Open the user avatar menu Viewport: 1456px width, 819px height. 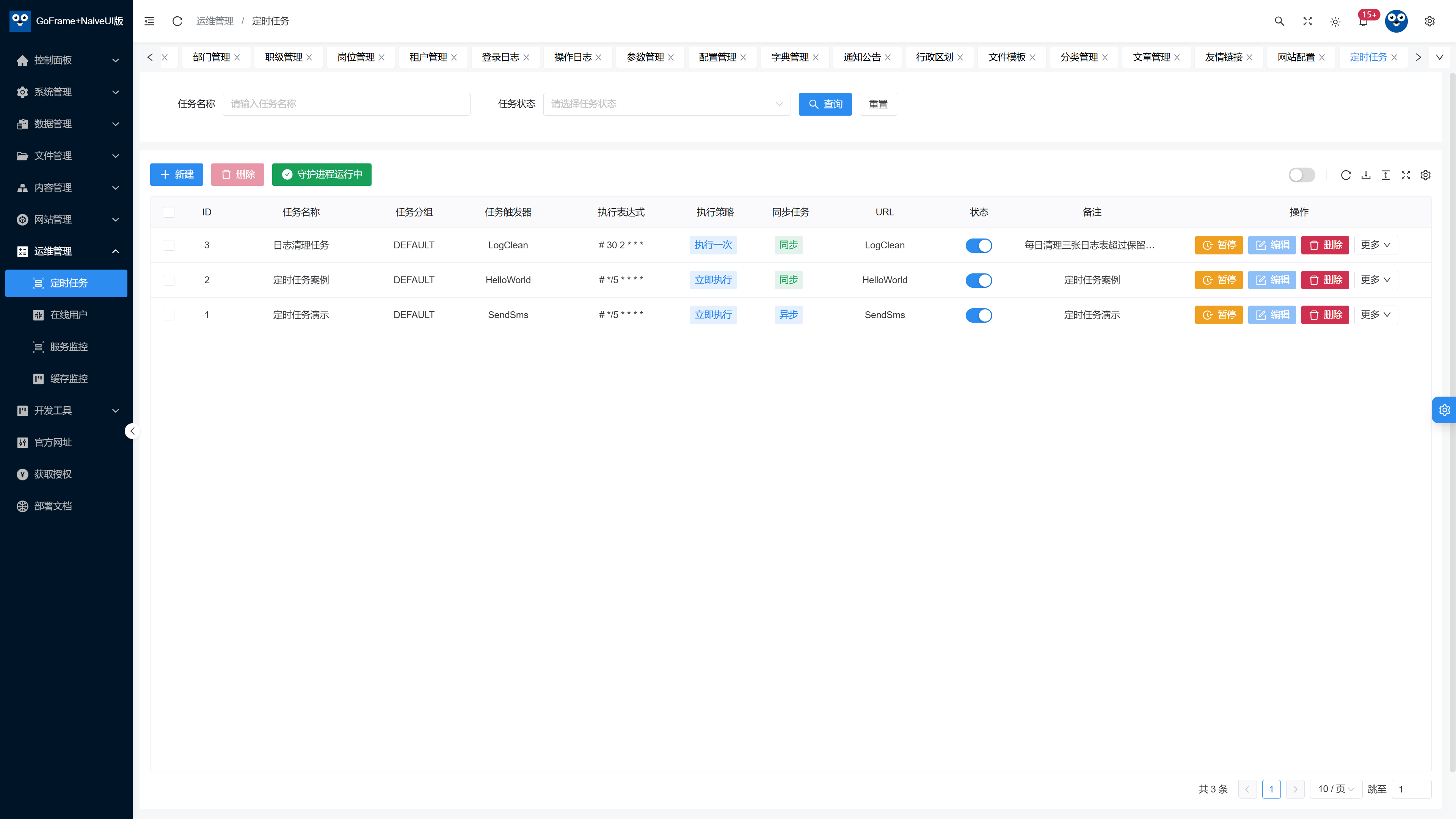click(1396, 21)
